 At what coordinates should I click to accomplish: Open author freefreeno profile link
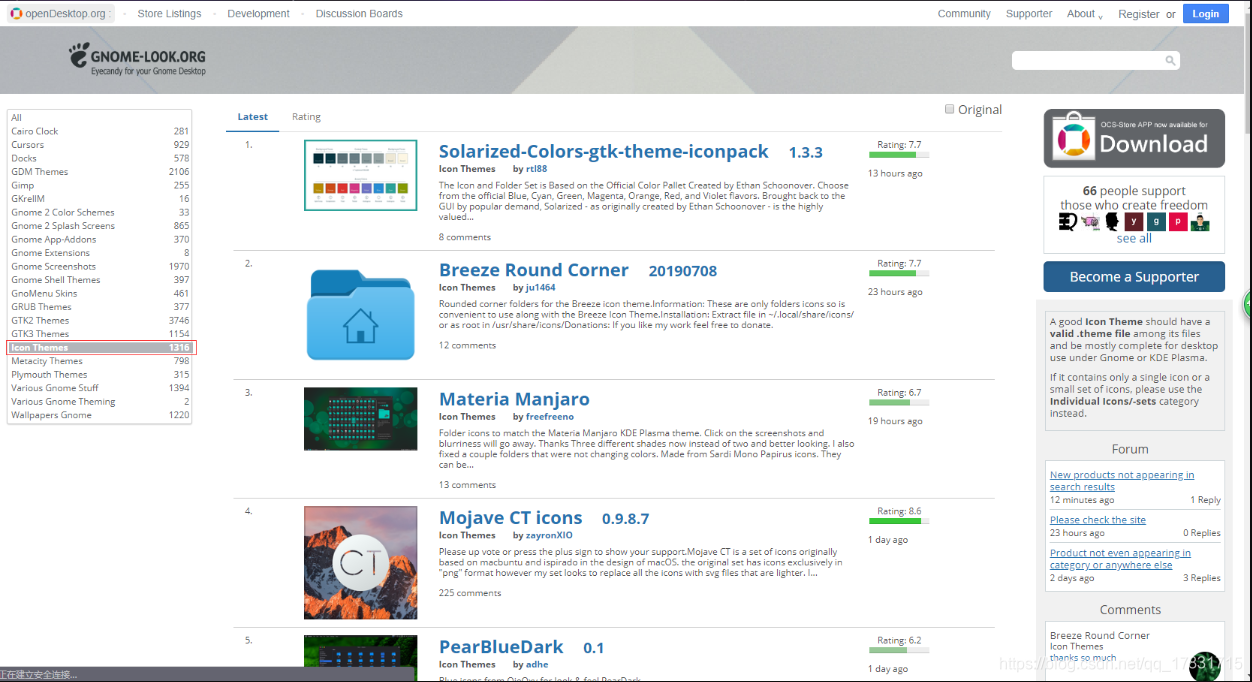pos(549,417)
